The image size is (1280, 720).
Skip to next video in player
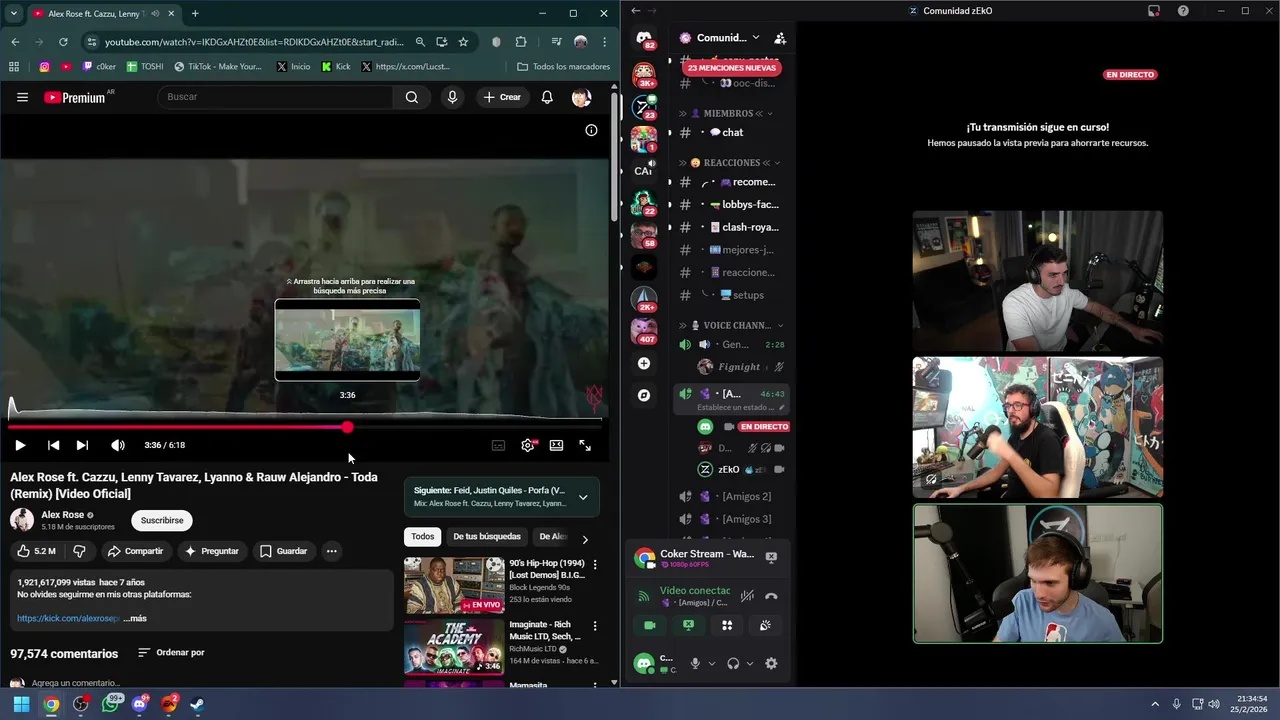[x=82, y=445]
